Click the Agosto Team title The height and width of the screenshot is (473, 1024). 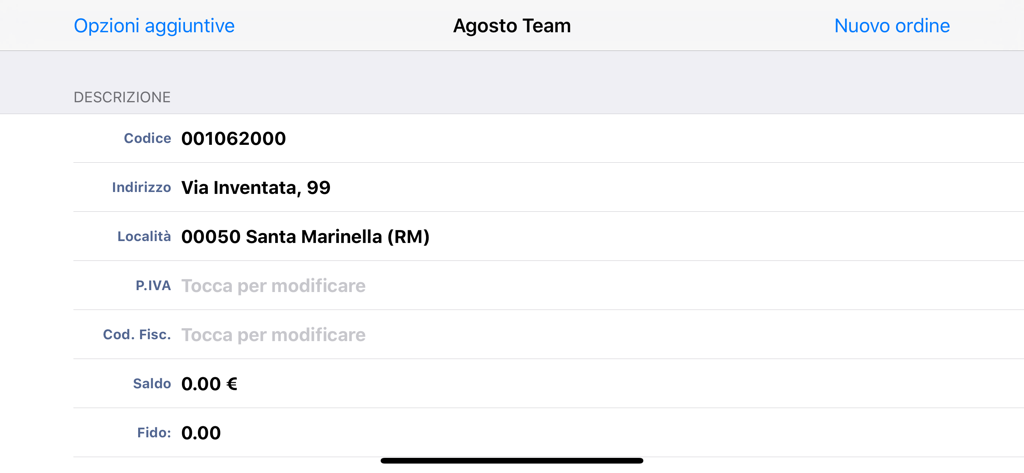click(512, 26)
